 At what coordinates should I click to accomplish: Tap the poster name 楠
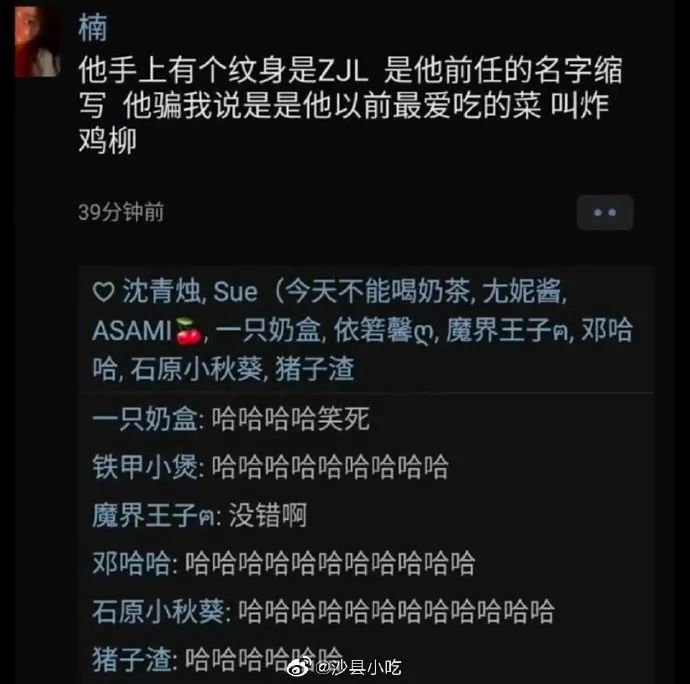[x=92, y=27]
